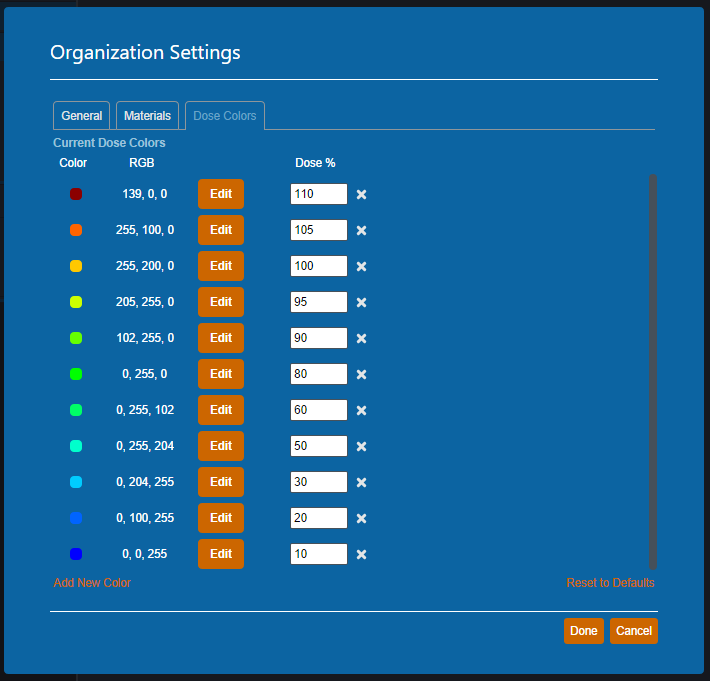Screen dimensions: 710x681
Task: Delete the dose 50 color row
Action: click(x=361, y=446)
